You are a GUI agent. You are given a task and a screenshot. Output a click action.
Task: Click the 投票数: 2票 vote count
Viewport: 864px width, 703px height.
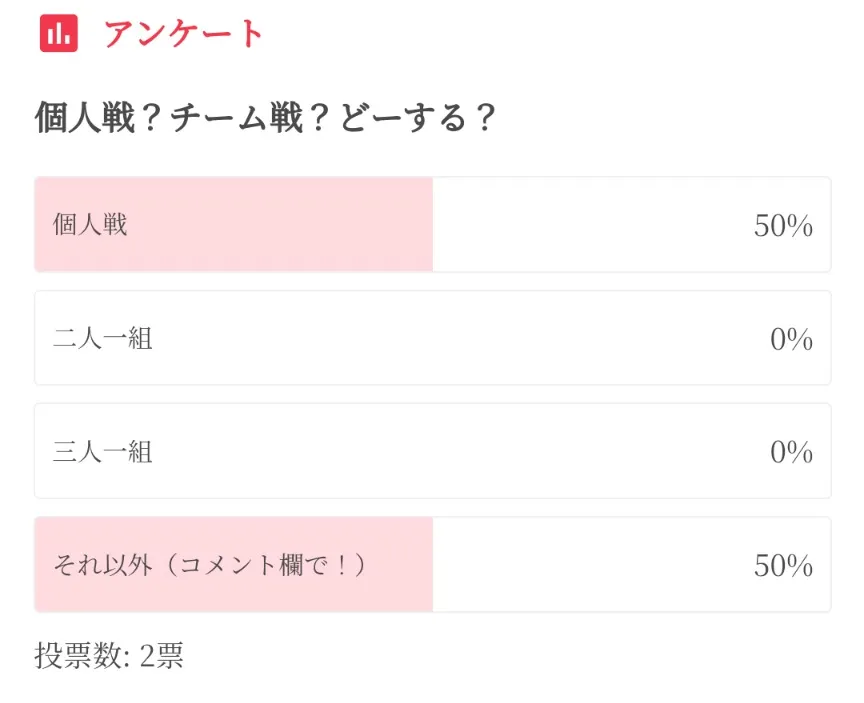tap(109, 656)
